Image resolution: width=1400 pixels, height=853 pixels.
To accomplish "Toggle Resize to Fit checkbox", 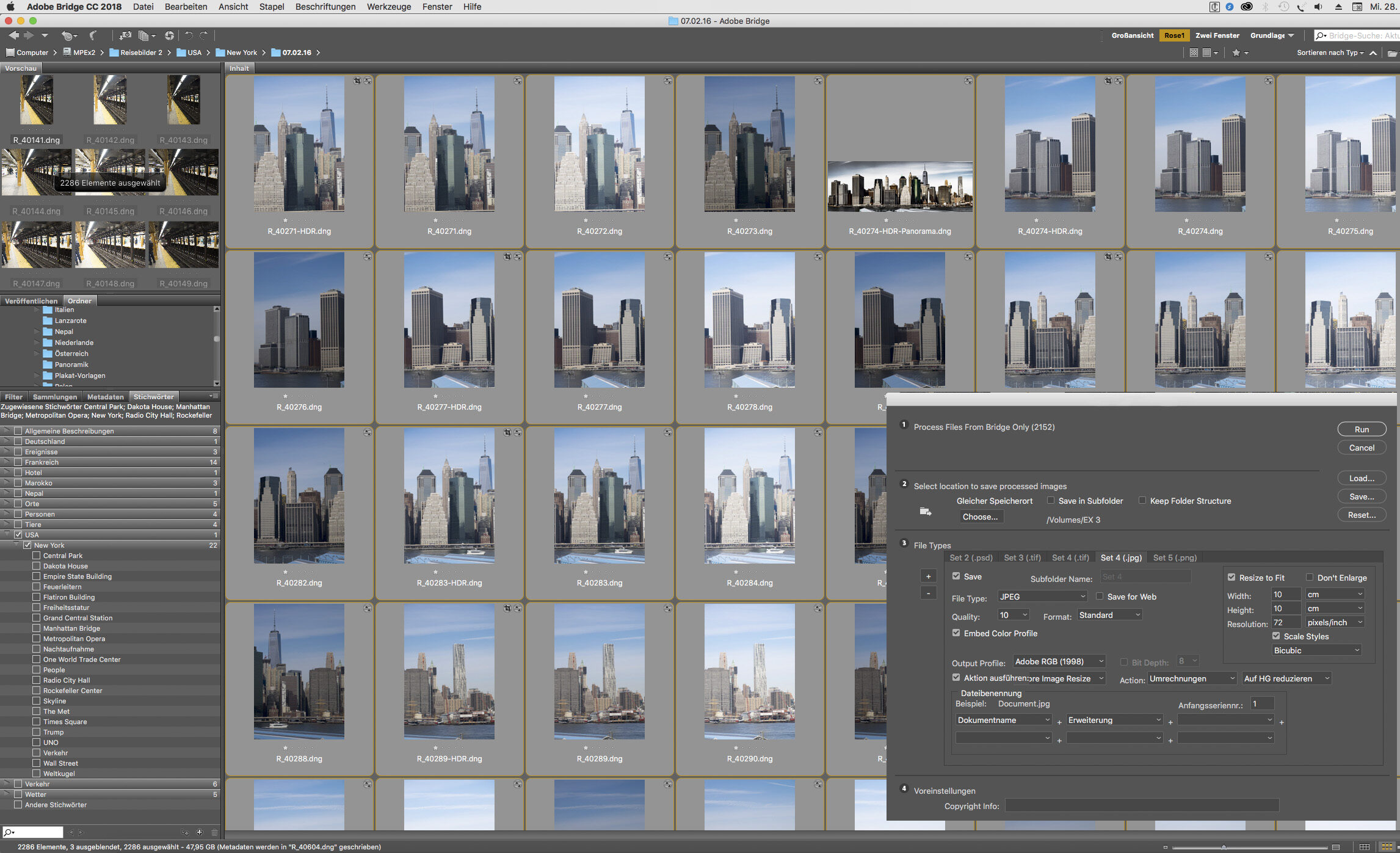I will point(1231,577).
